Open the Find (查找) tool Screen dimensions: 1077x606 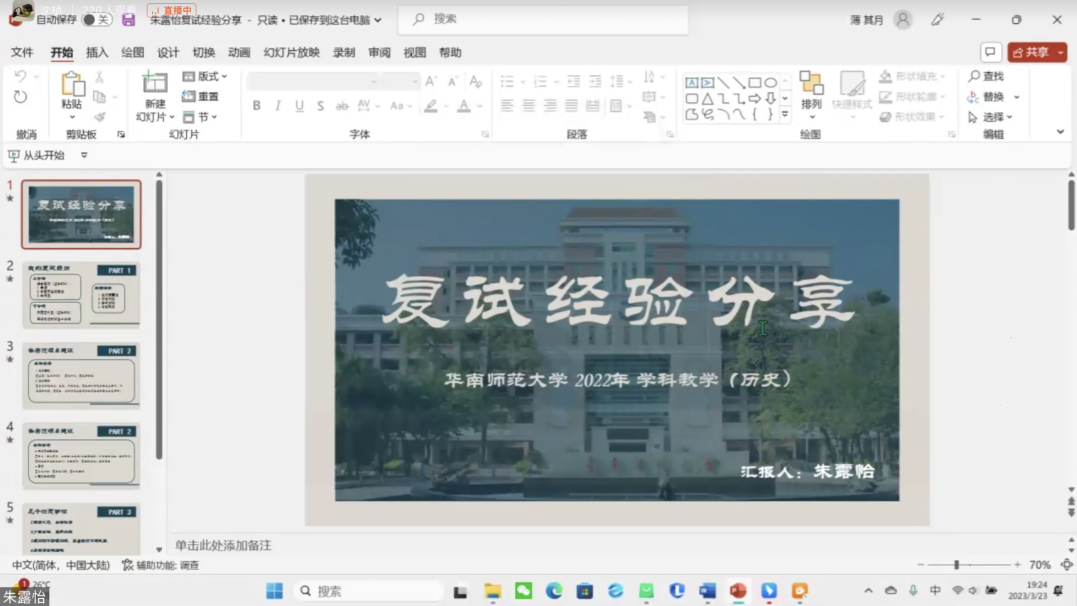click(988, 75)
